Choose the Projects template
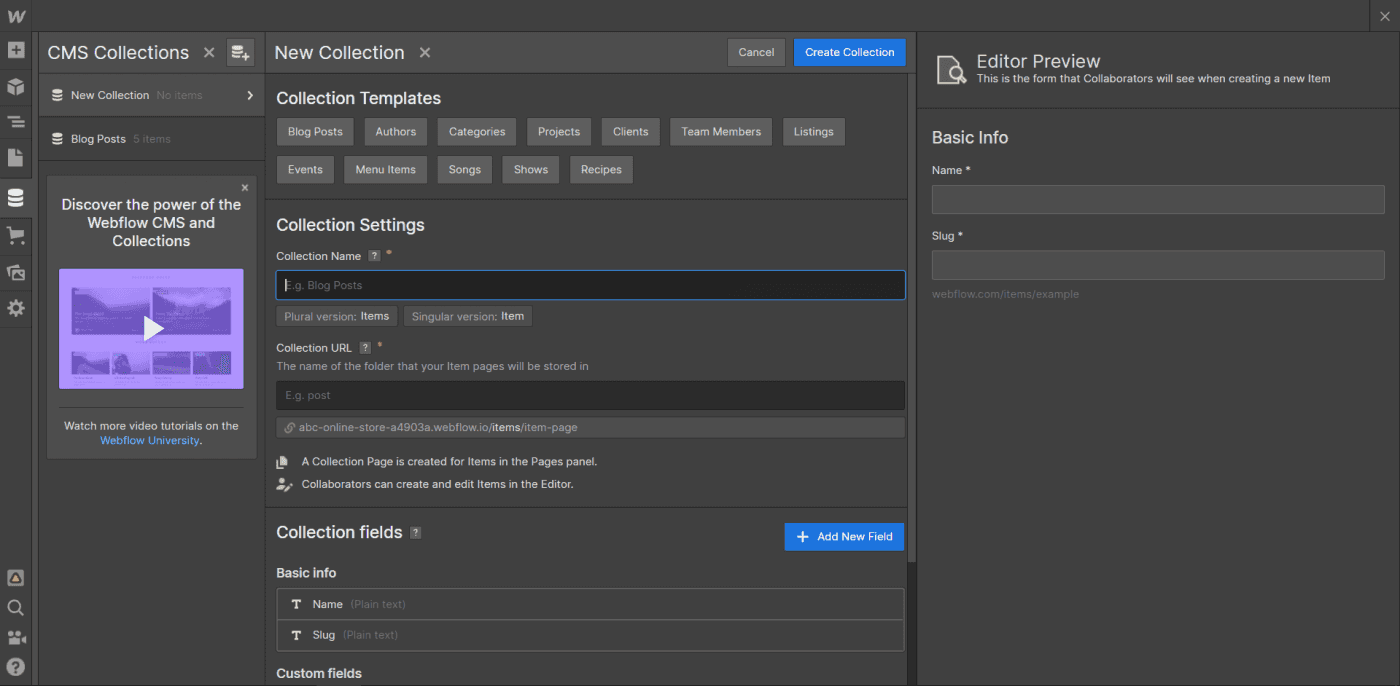This screenshot has width=1400, height=686. pyautogui.click(x=559, y=132)
